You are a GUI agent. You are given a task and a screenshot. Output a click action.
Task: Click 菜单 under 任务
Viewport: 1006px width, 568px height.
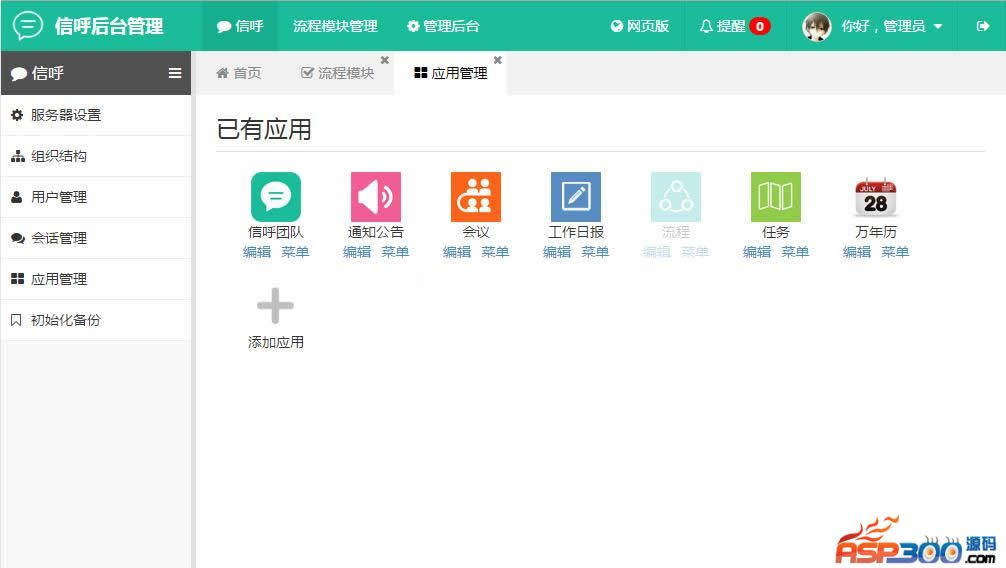tap(795, 252)
